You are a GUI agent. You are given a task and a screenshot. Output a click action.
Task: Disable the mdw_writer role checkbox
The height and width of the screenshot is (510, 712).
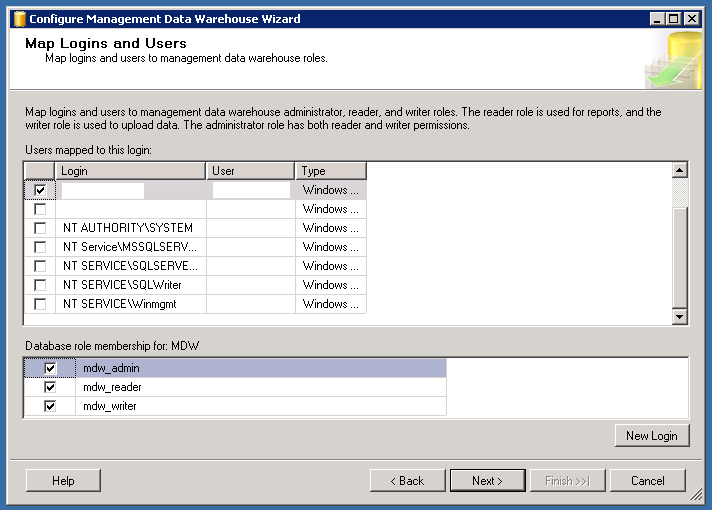50,406
